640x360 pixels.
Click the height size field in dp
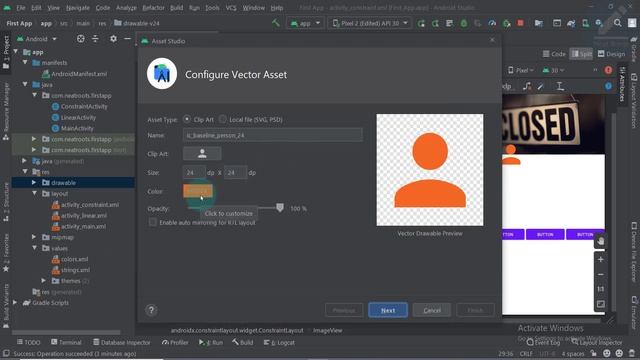(235, 173)
